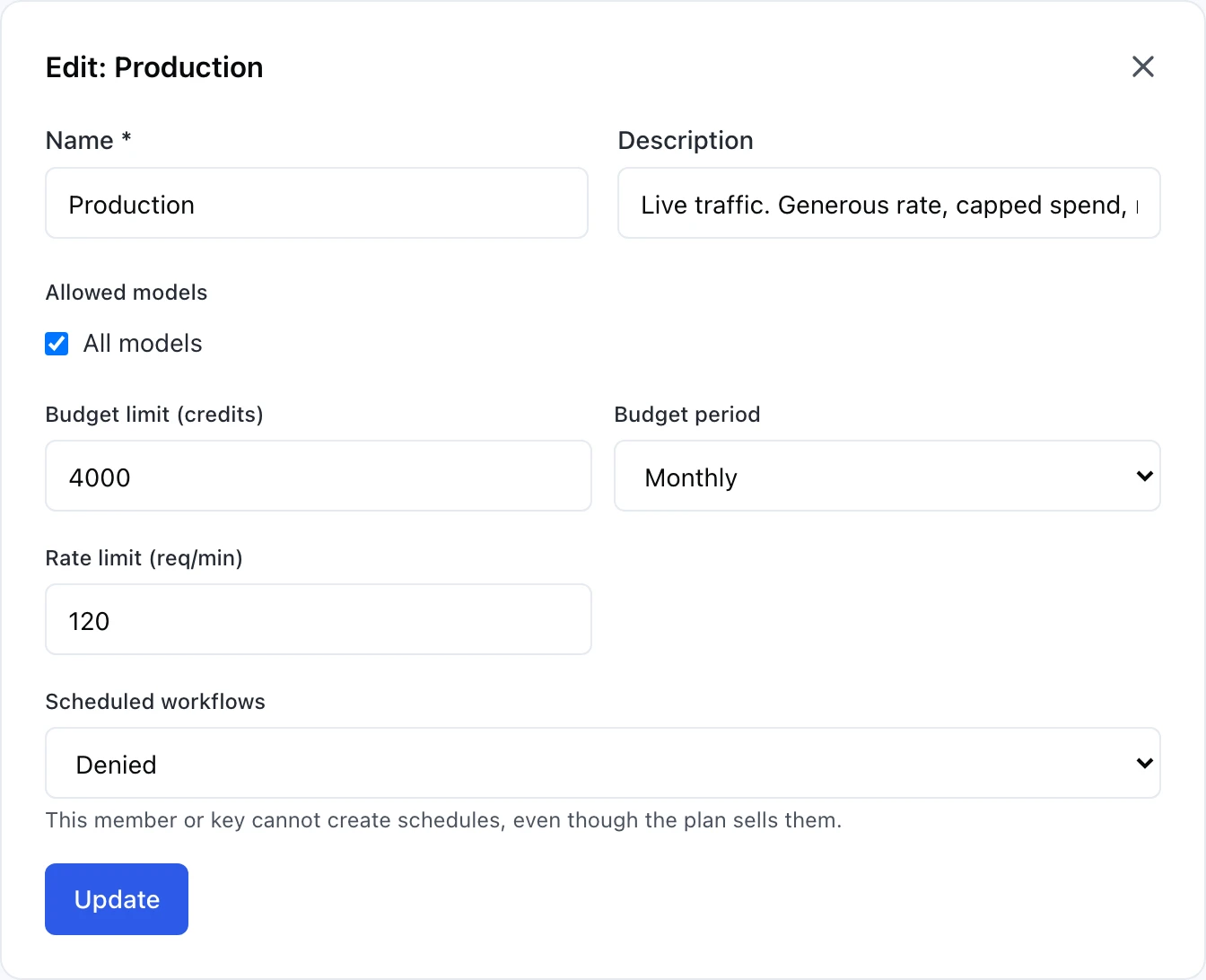Click the Update button
1206x980 pixels.
tap(117, 899)
